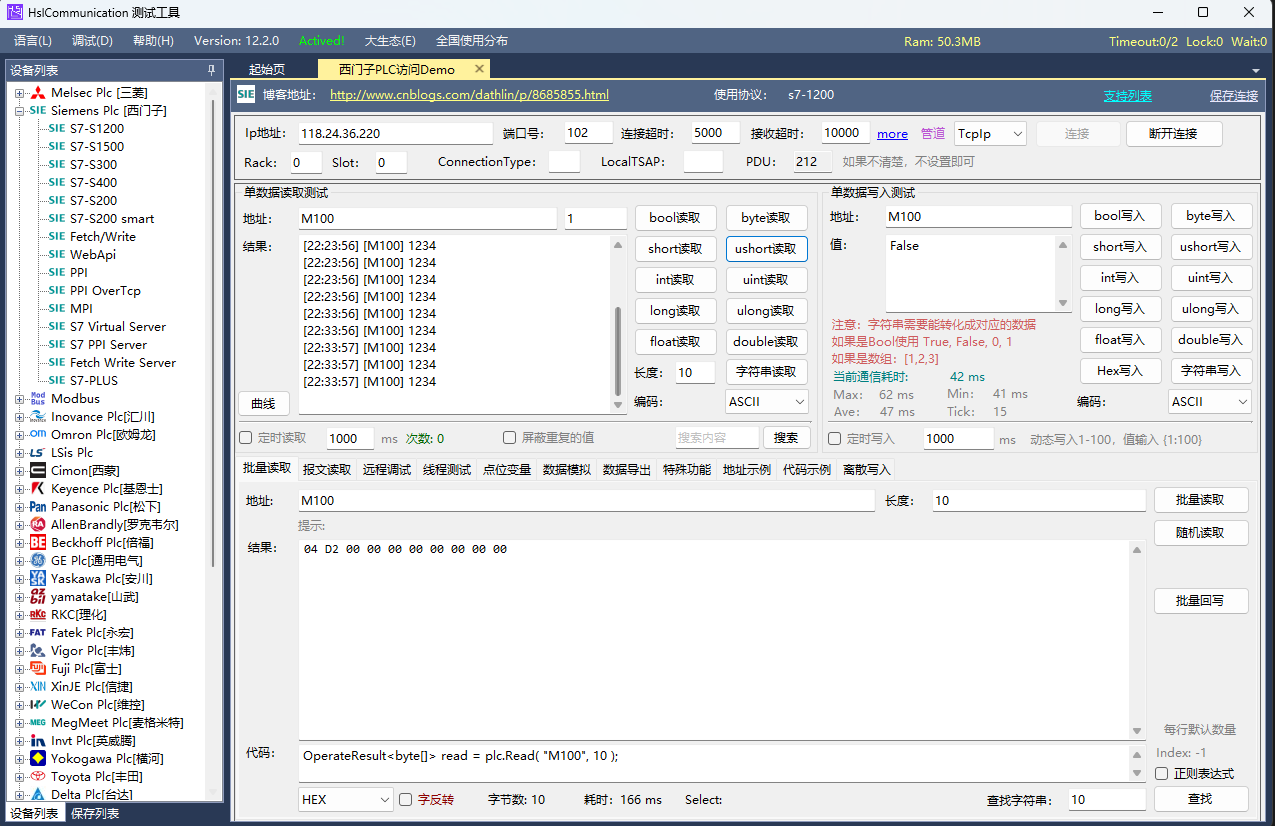Click the Omron Plc logo icon
The height and width of the screenshot is (826, 1275).
(38, 435)
